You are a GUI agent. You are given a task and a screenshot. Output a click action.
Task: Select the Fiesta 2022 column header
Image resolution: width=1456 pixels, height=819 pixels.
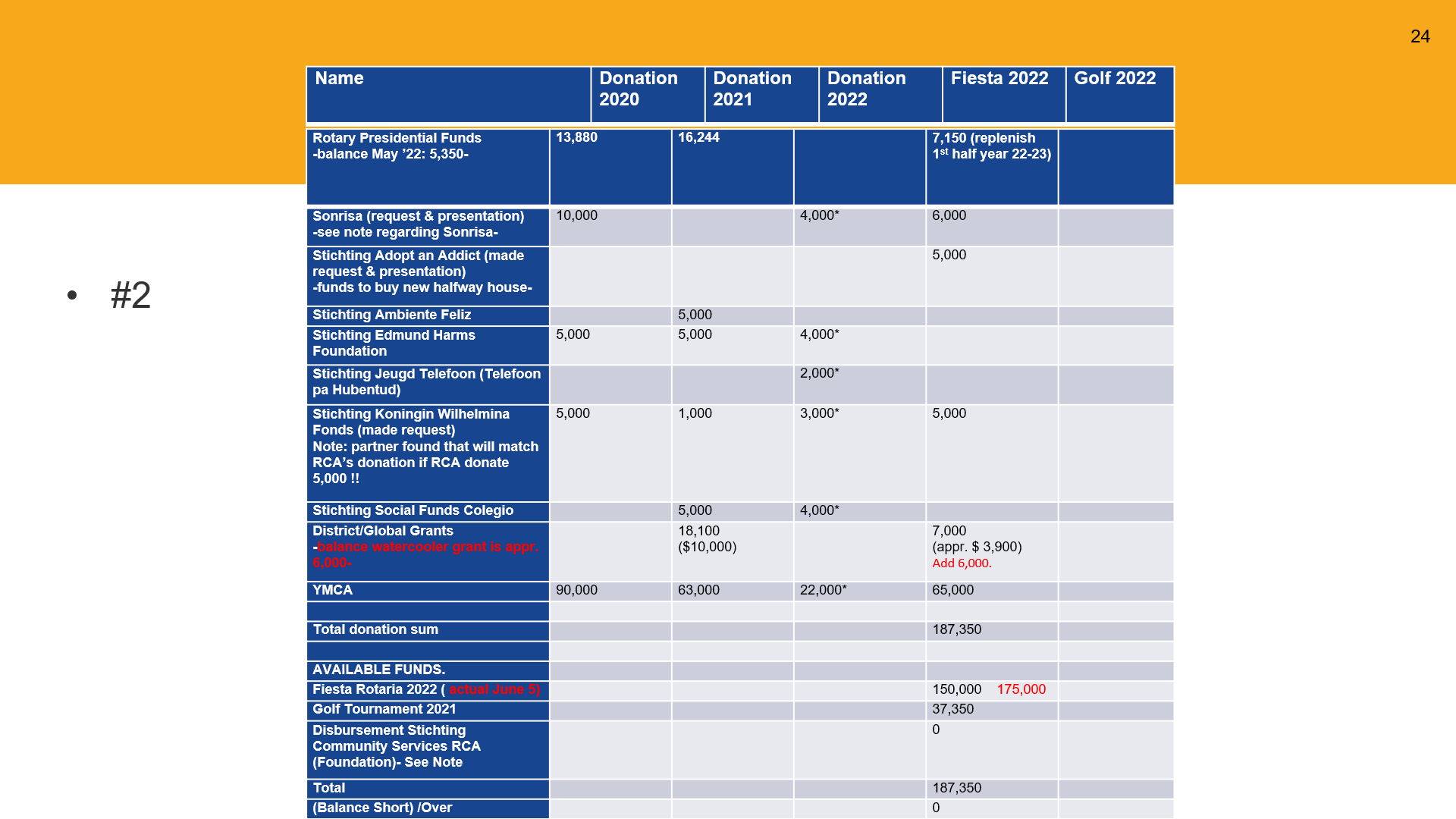click(x=1004, y=95)
